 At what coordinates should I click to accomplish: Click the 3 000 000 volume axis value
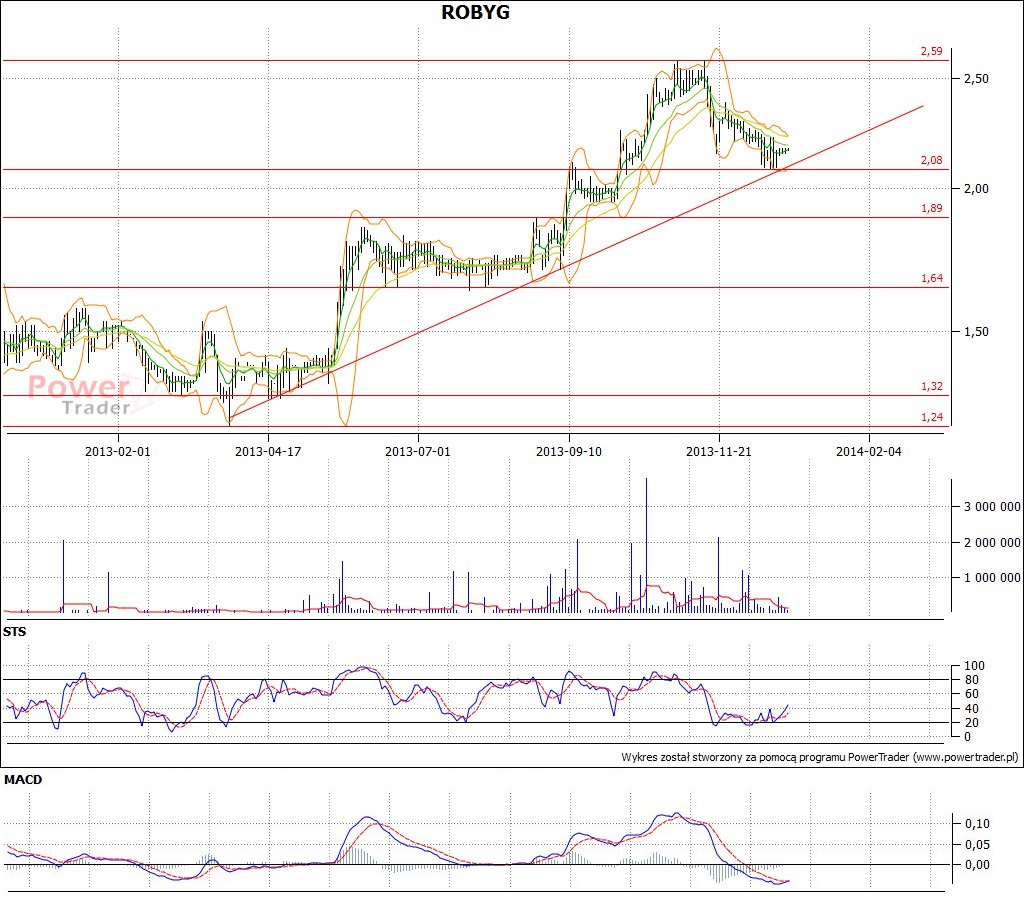click(992, 507)
